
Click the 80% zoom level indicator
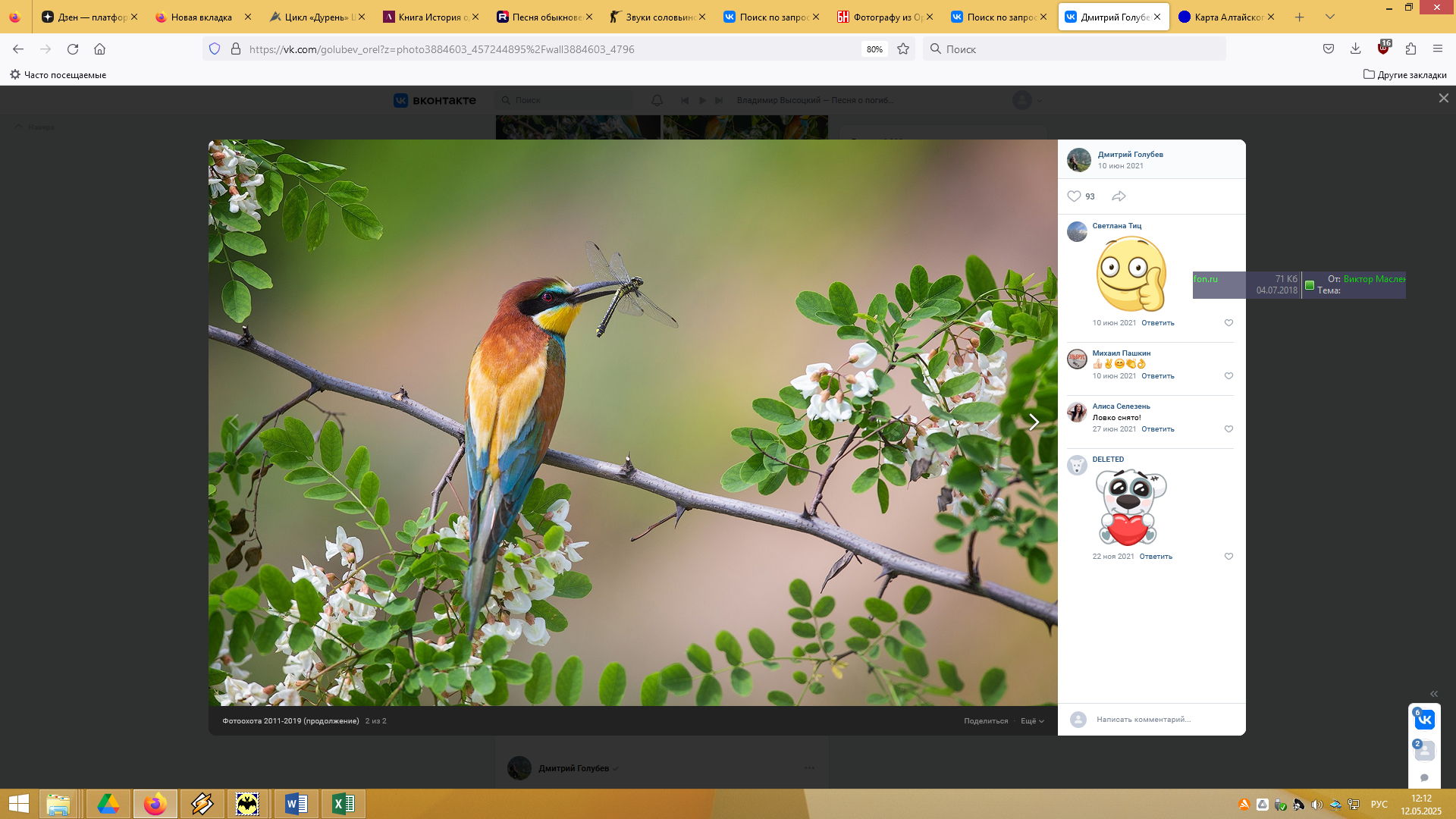tap(874, 49)
